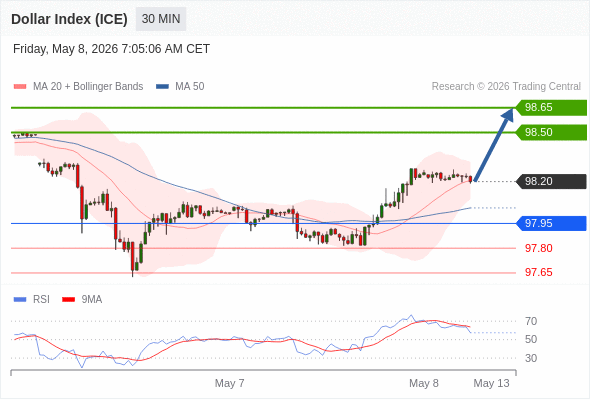The width and height of the screenshot is (590, 400).
Task: Click the May 8 date axis marker
Action: (x=424, y=383)
